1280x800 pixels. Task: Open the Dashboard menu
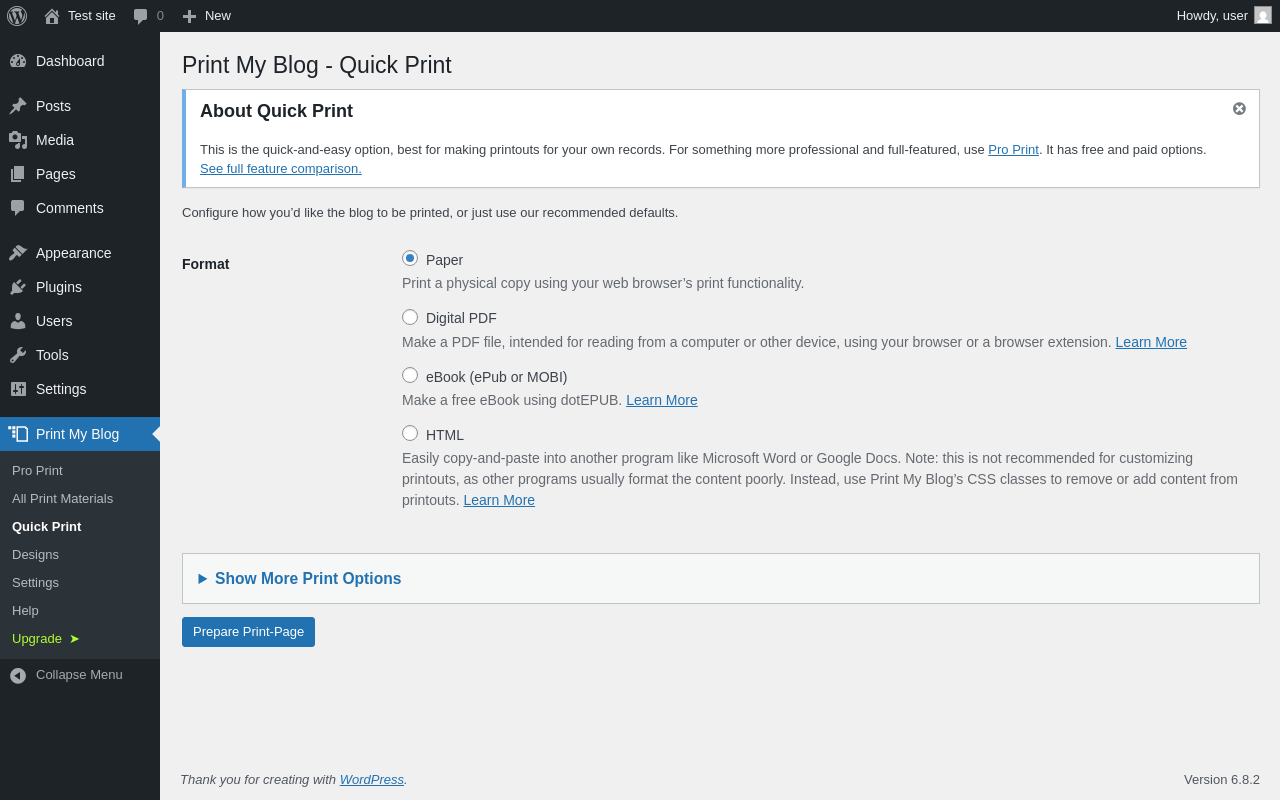pyautogui.click(x=80, y=61)
